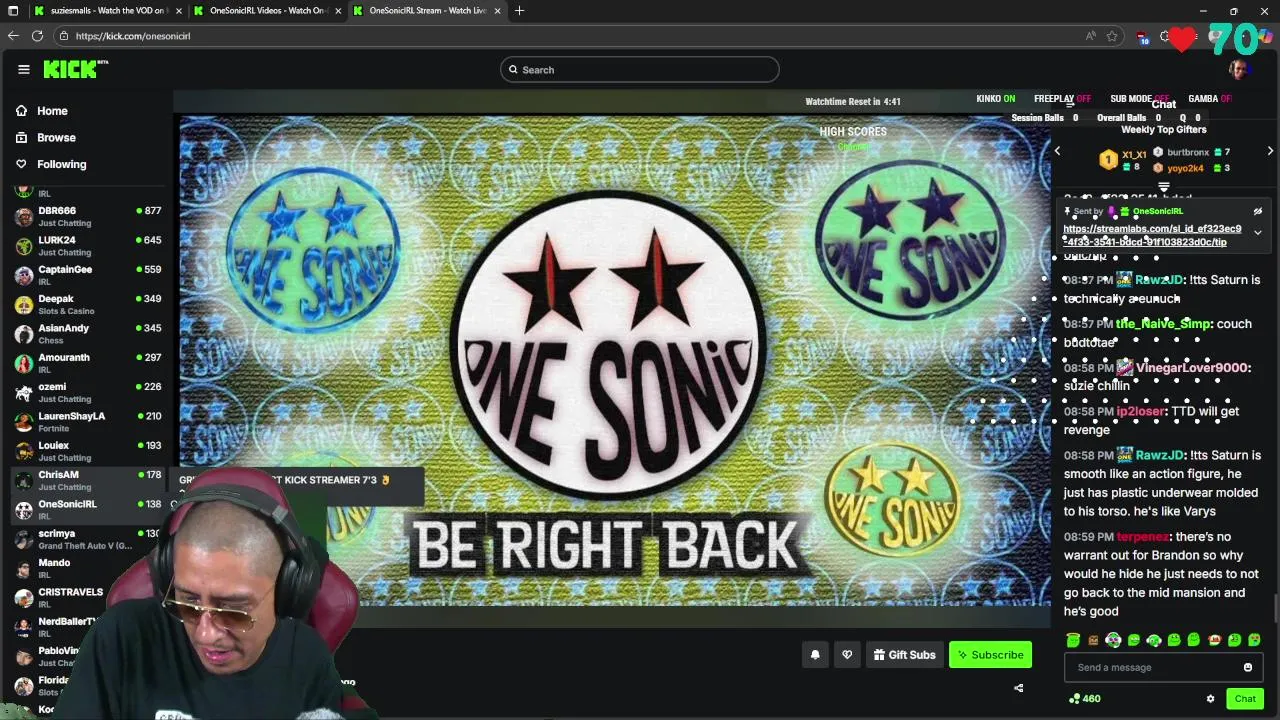Open a new browser tab
This screenshot has height=720, width=1280.
pyautogui.click(x=519, y=10)
